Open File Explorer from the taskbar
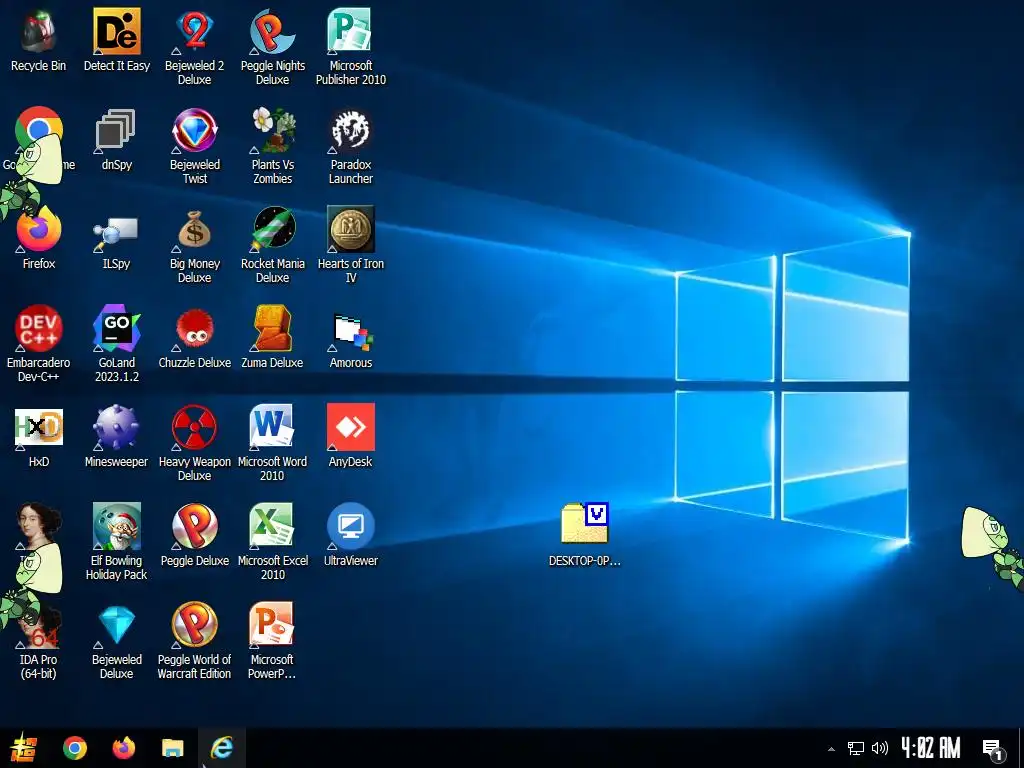Viewport: 1024px width, 768px height. (x=173, y=748)
